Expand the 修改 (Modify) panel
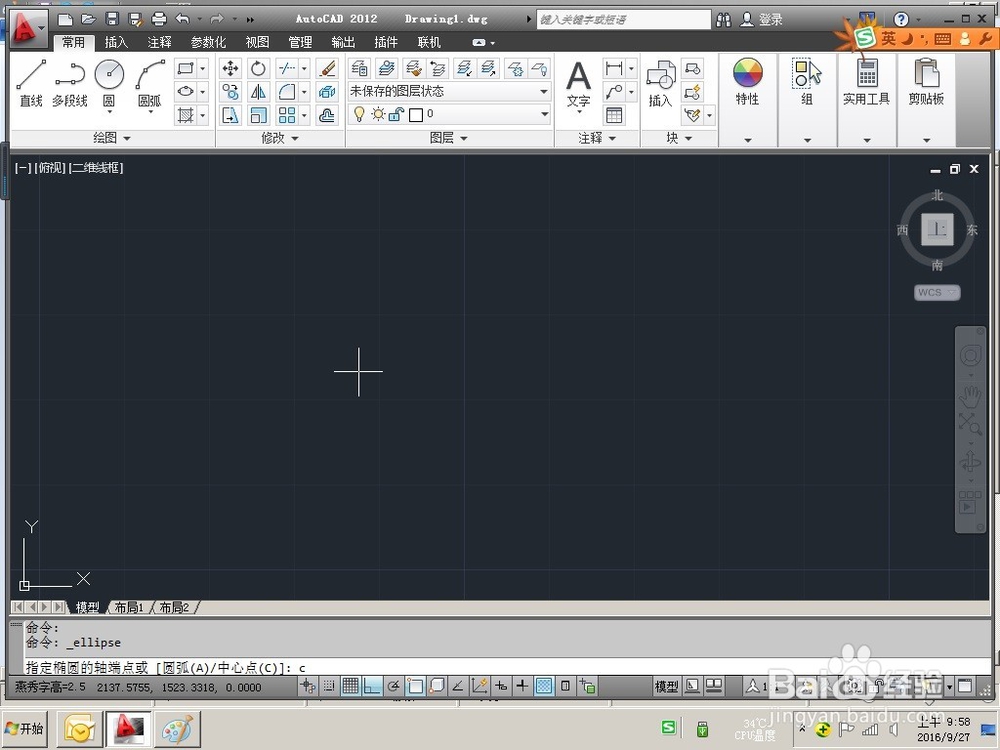 (280, 138)
